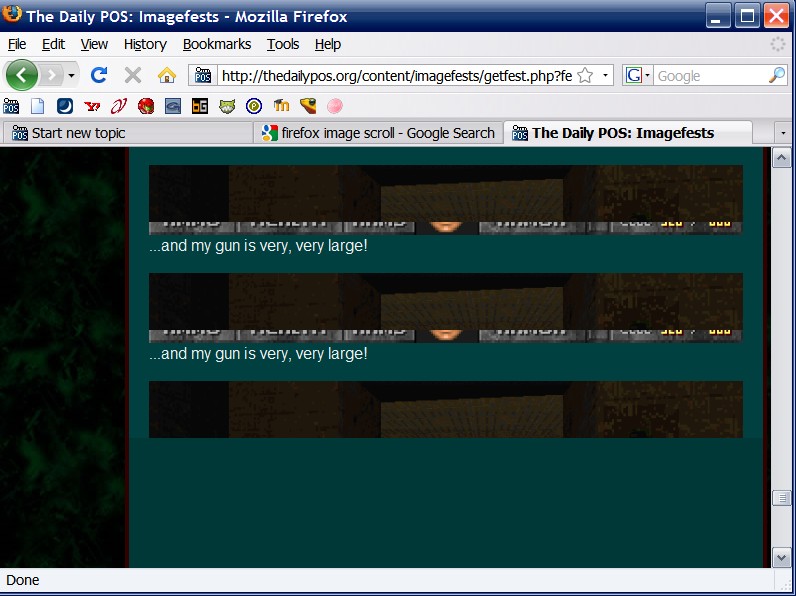Open the Yahoo bookmark
Image resolution: width=796 pixels, height=596 pixels.
(92, 106)
